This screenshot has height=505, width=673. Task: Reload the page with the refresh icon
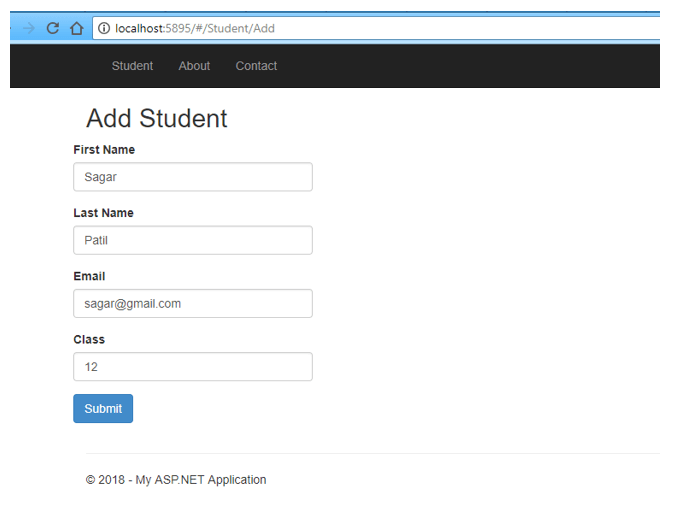[52, 28]
